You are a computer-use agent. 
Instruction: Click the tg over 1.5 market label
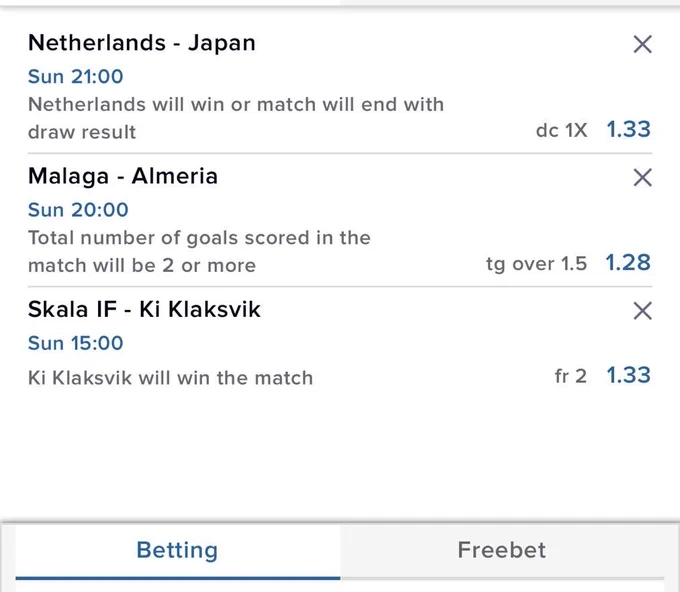click(x=536, y=264)
